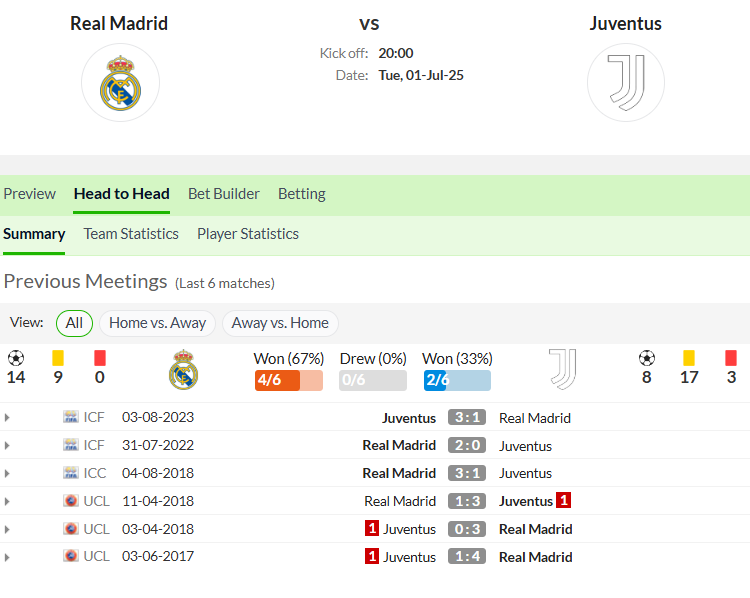Expand the 04-08-2018 ICC match row

(x=7, y=474)
